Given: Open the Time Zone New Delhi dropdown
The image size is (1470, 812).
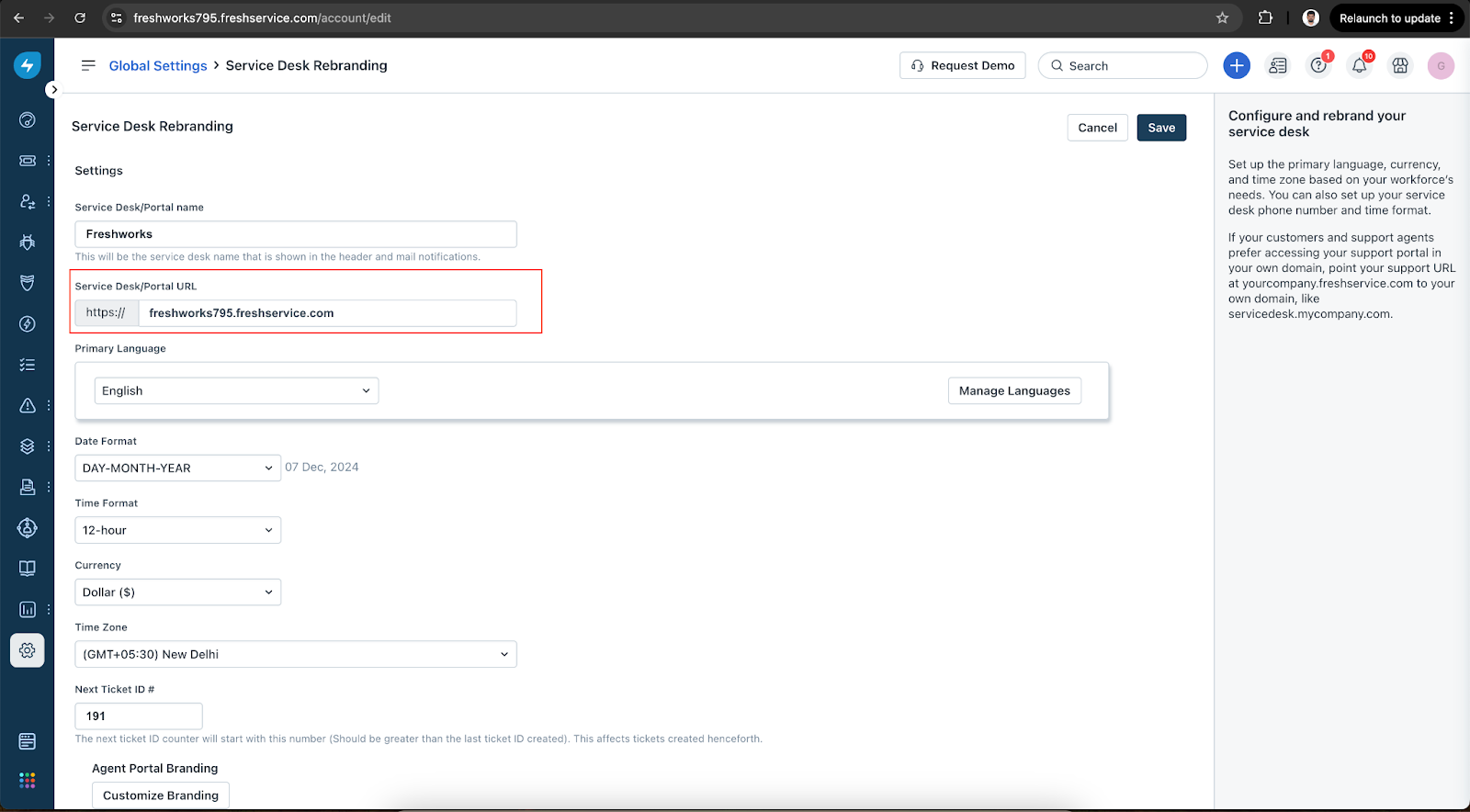Looking at the screenshot, I should coord(296,654).
